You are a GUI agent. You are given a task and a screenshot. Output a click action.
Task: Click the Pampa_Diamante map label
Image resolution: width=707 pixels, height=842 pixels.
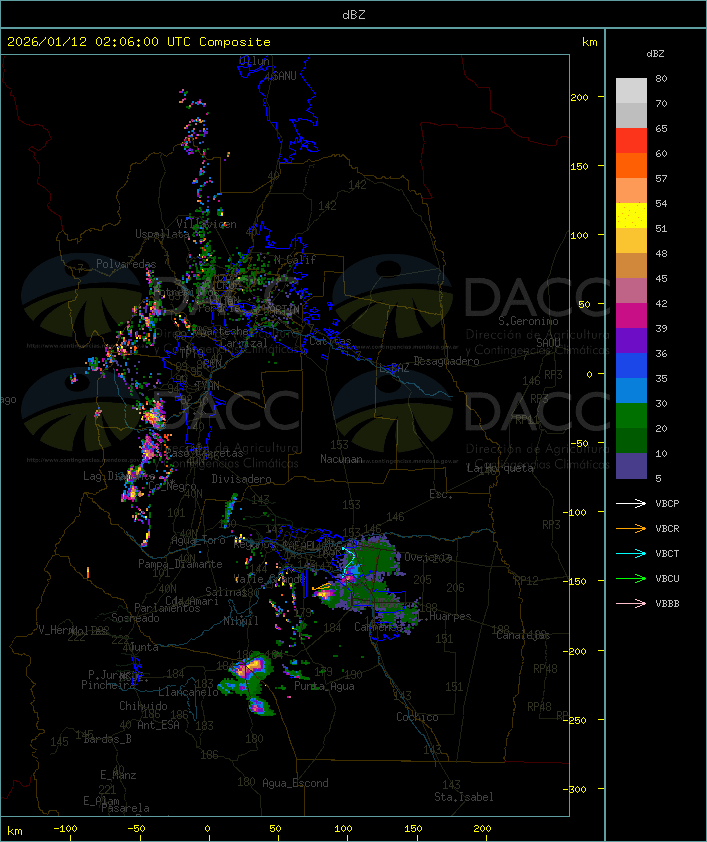click(x=180, y=564)
